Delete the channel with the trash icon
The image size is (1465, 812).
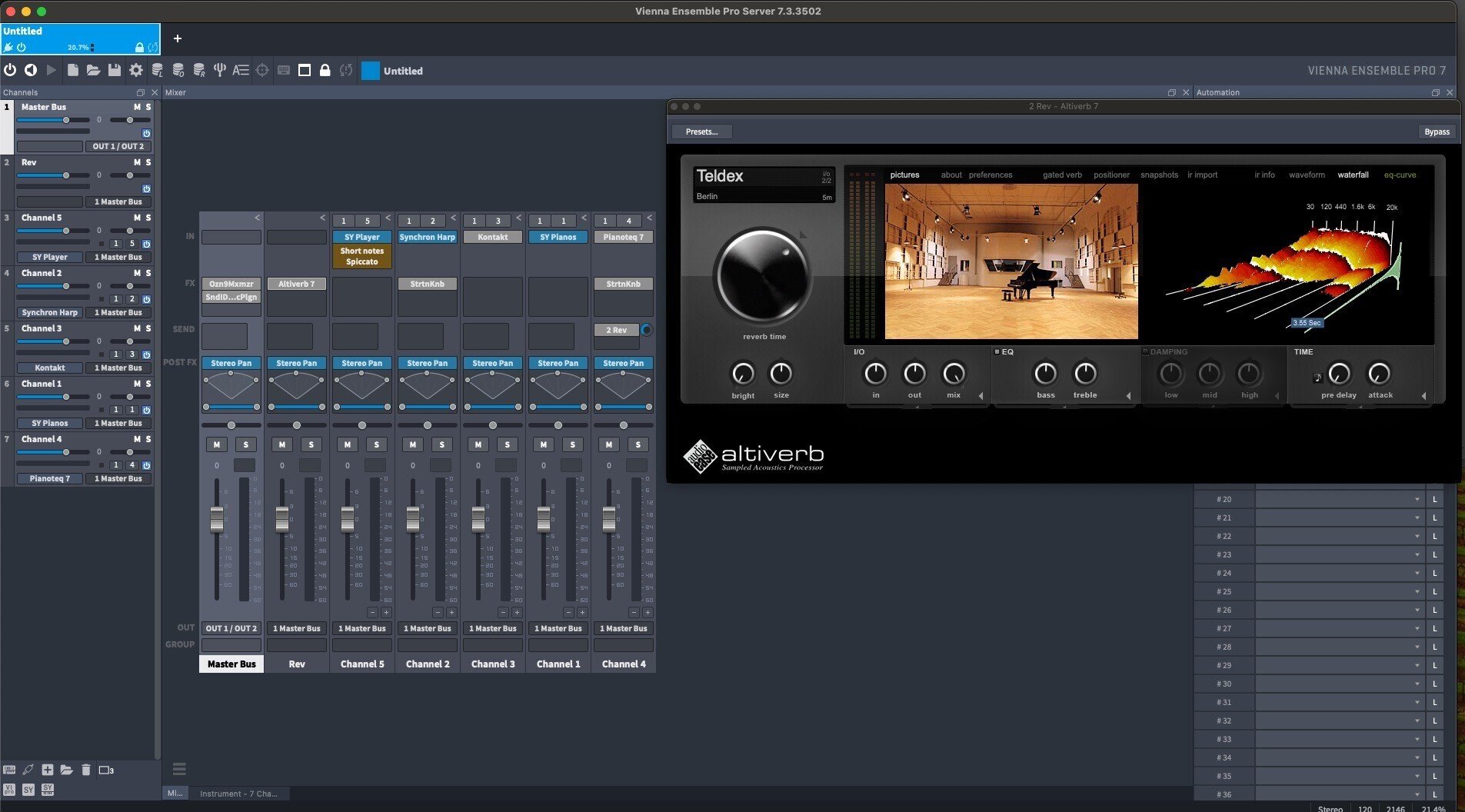click(85, 770)
